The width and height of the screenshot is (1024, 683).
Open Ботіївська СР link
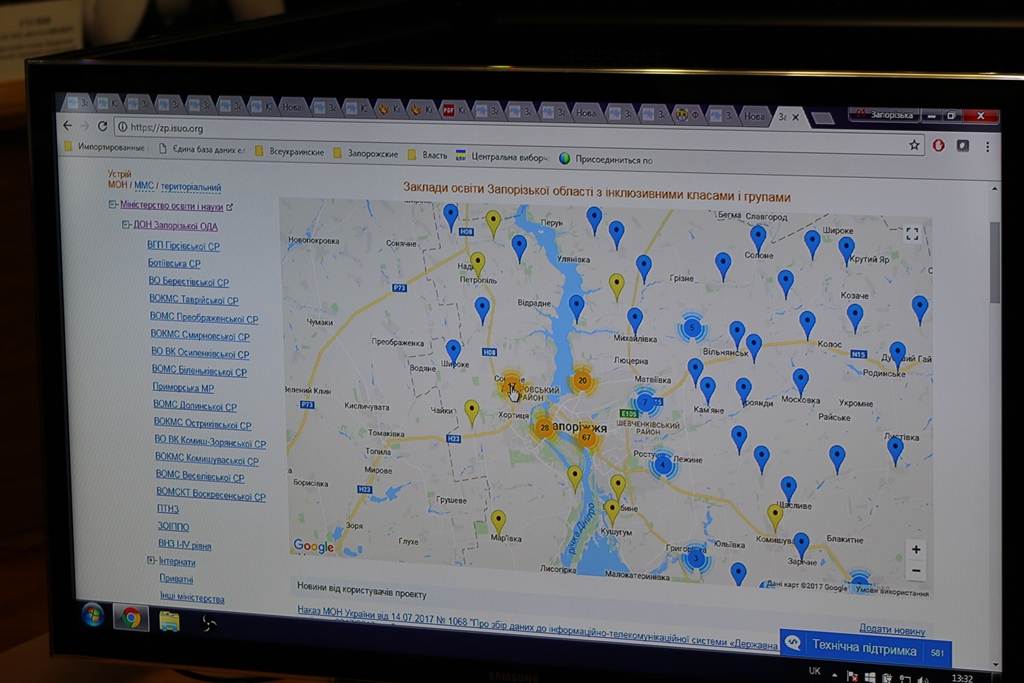[174, 263]
